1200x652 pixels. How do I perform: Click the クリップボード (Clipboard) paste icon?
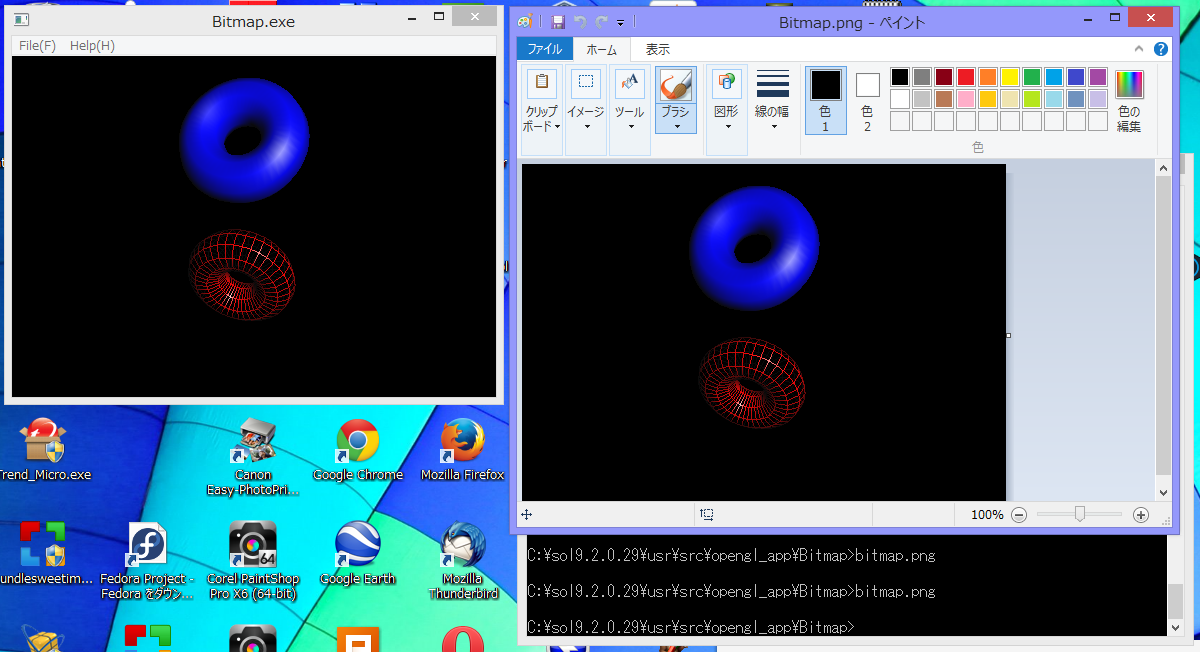point(542,83)
